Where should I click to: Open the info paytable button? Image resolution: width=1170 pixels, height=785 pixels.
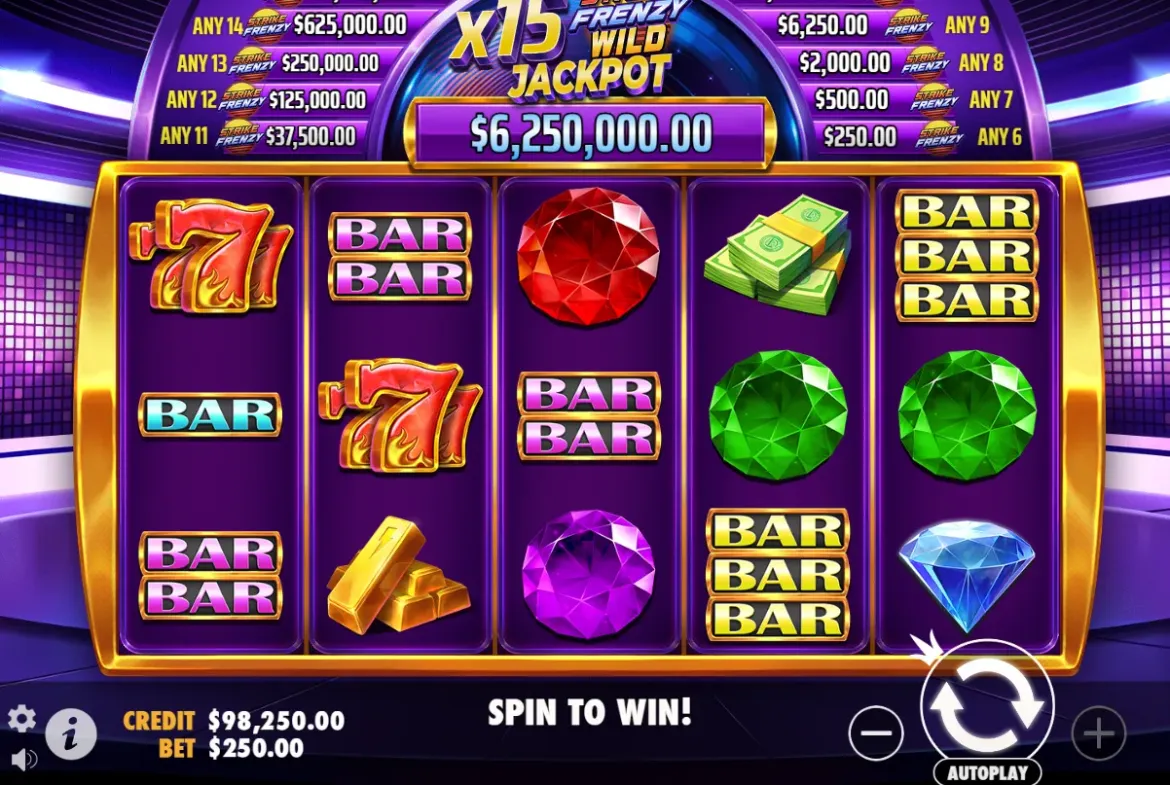coord(71,734)
